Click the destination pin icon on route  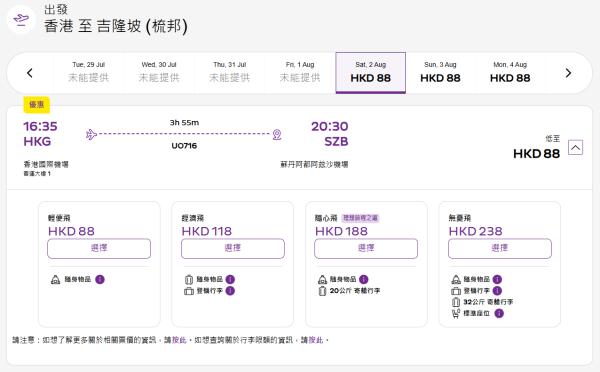pos(277,135)
